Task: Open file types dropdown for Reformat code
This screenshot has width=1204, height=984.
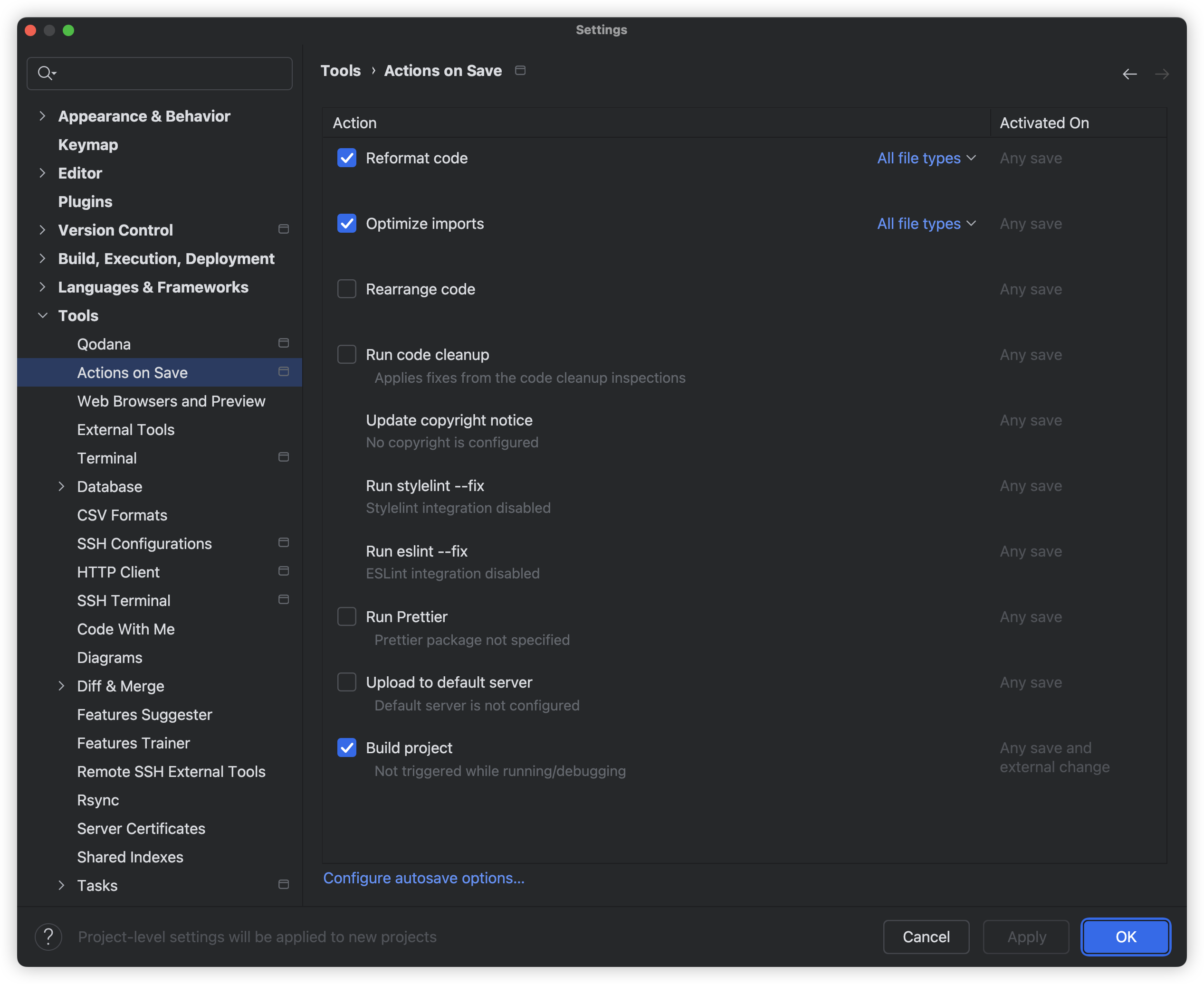Action: 926,158
